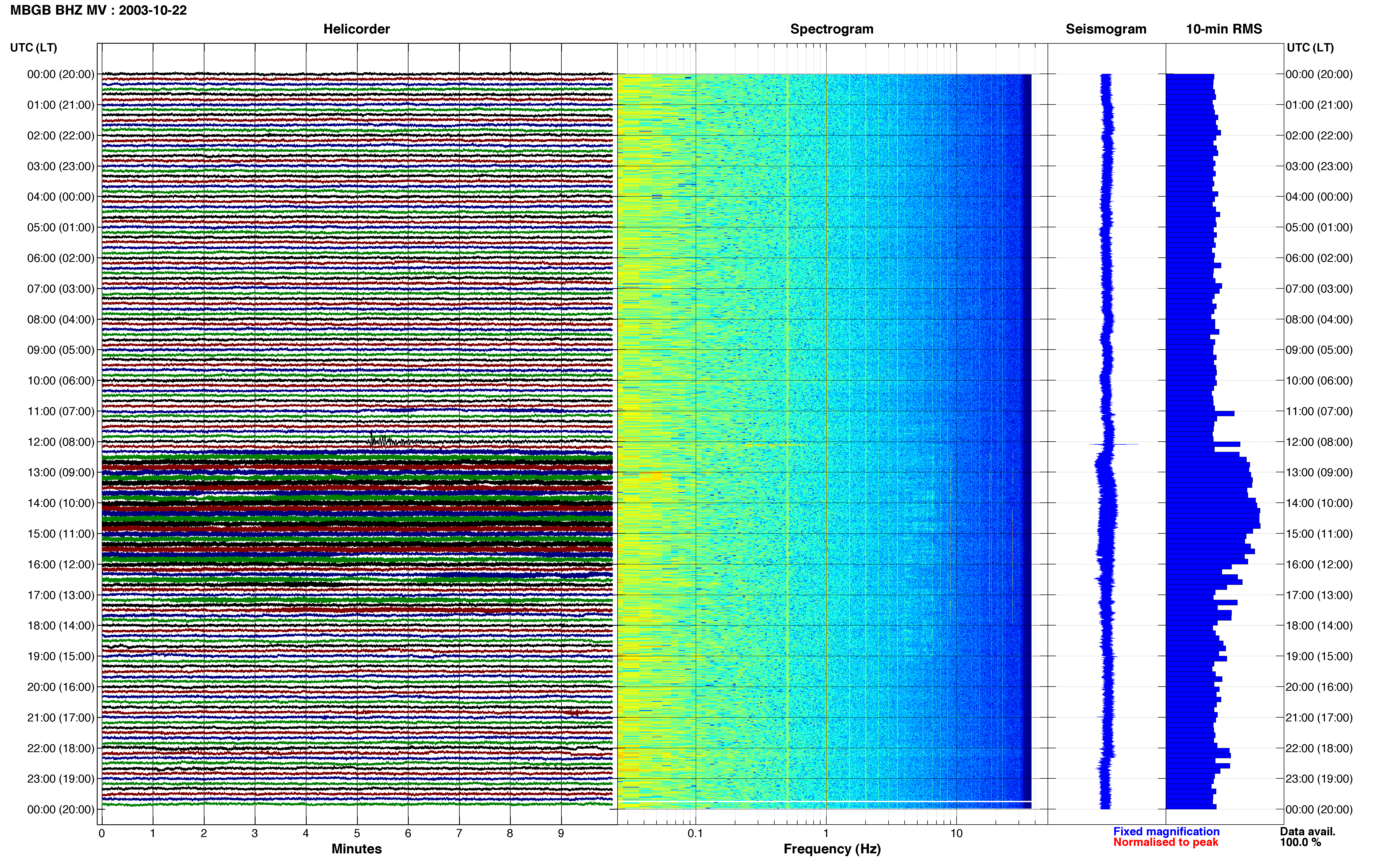Click the left '23:00 (19:00)' time label
Image resolution: width=1388 pixels, height=868 pixels.
(x=61, y=778)
